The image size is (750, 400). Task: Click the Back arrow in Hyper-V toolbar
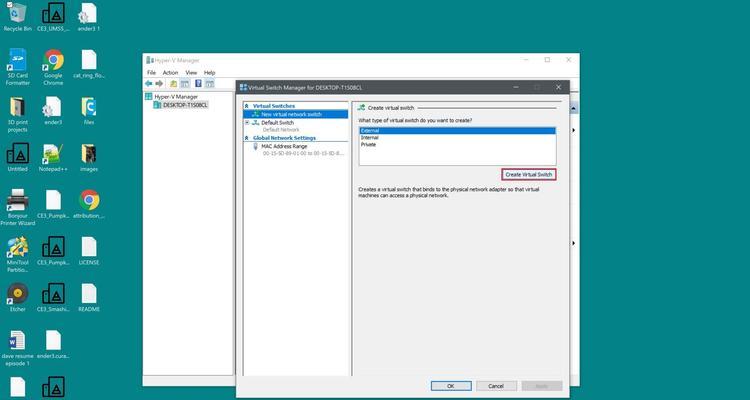click(x=150, y=84)
